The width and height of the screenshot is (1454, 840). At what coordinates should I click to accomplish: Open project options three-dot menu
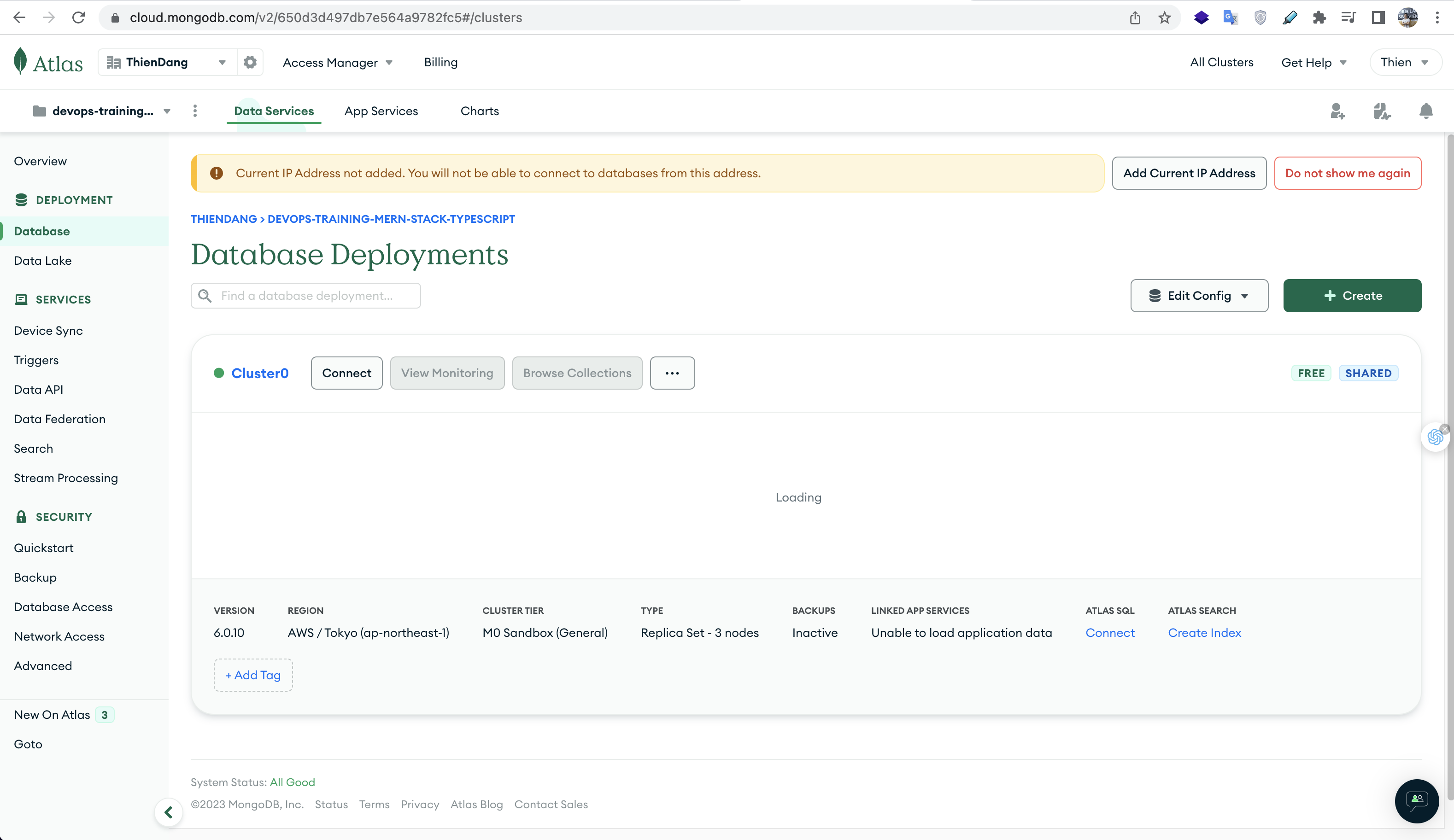click(195, 111)
